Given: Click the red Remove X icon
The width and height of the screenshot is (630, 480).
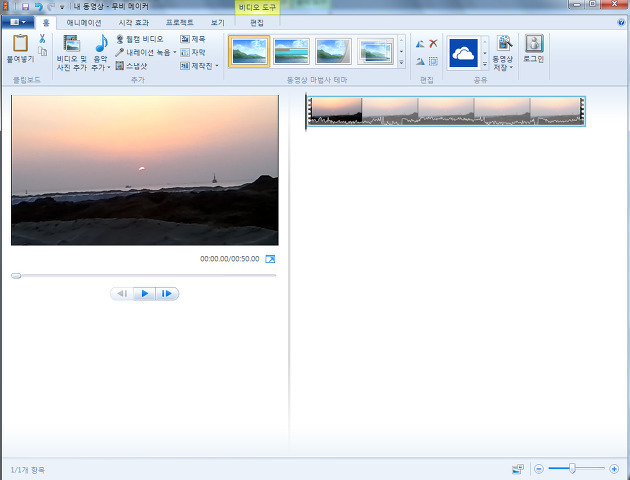Looking at the screenshot, I should point(433,43).
